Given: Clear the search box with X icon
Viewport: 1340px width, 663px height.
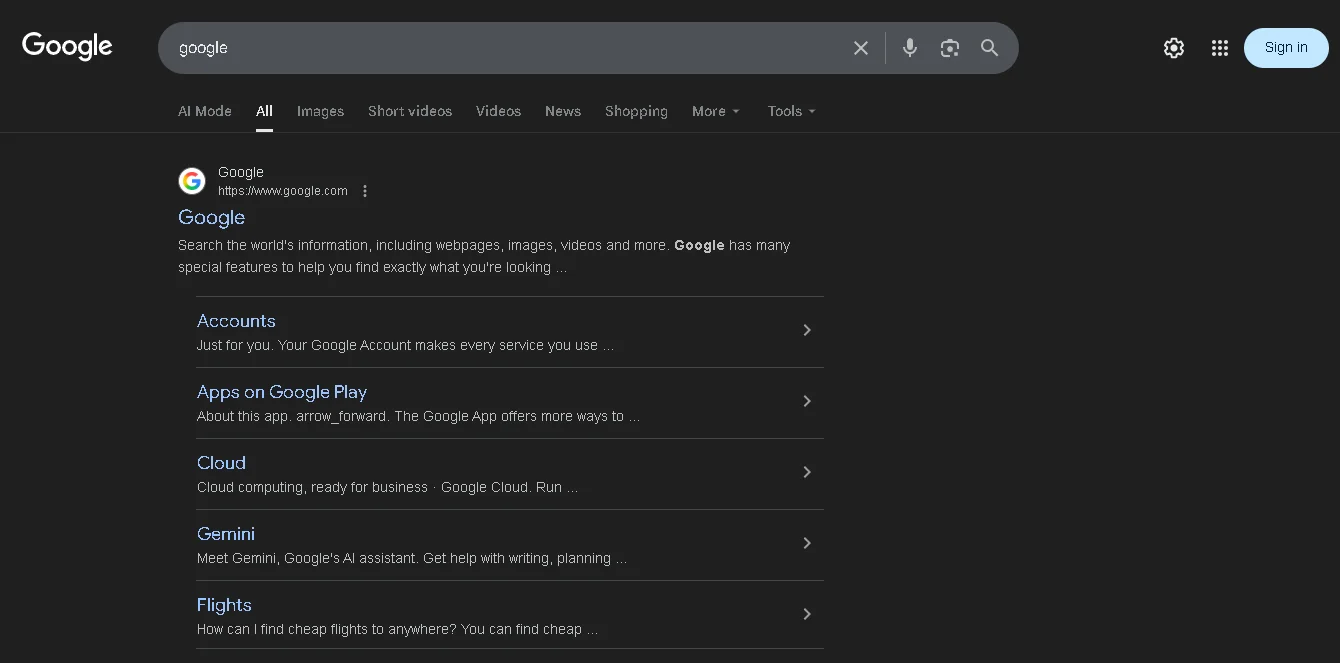Looking at the screenshot, I should tap(860, 48).
